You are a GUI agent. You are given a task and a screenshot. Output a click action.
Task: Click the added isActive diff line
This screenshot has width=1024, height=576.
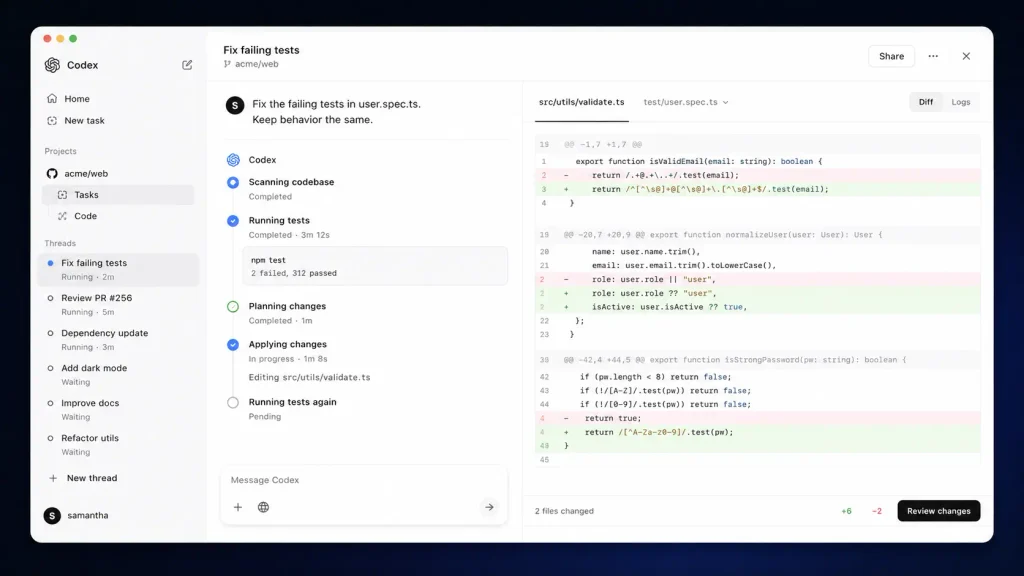pos(758,307)
